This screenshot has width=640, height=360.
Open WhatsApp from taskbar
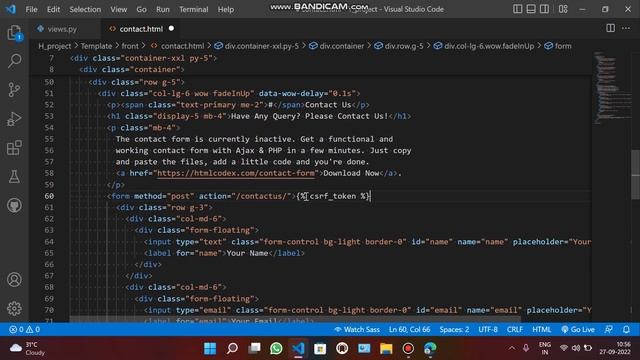point(276,348)
